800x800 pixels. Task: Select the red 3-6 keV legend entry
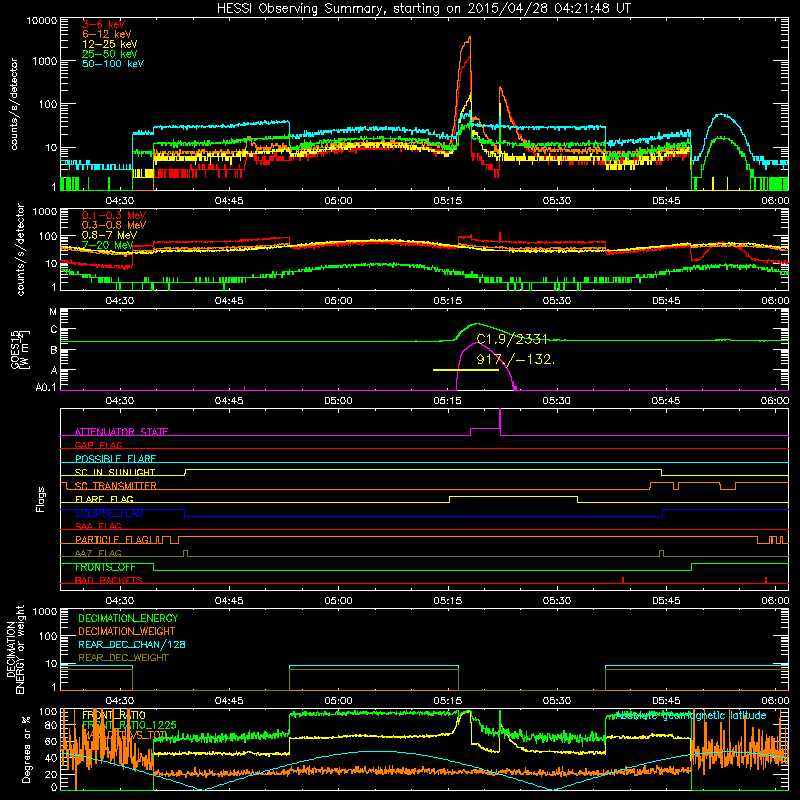103,24
